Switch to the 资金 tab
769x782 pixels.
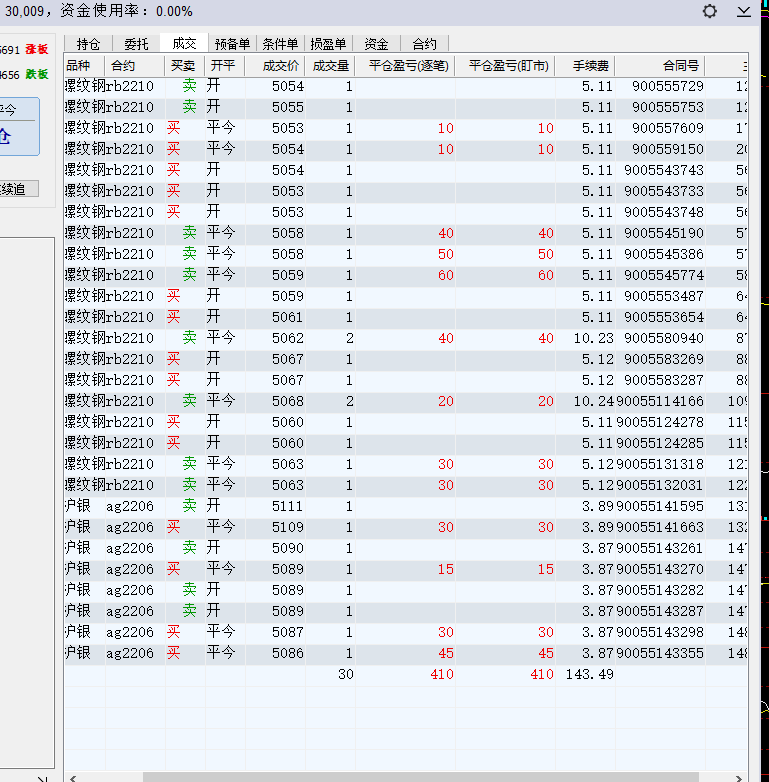tap(376, 44)
